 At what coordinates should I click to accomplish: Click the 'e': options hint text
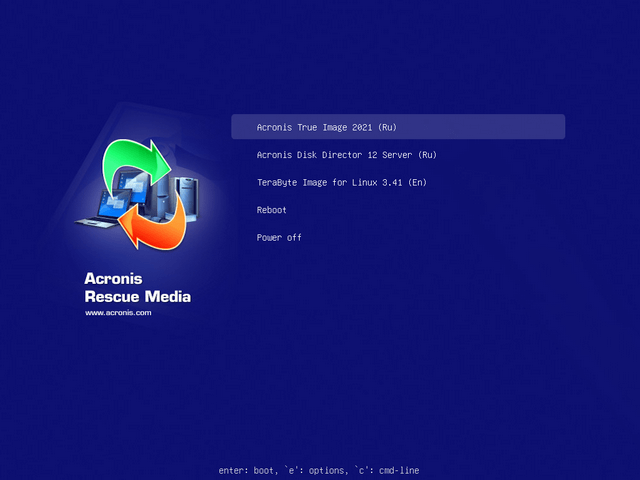pyautogui.click(x=310, y=470)
